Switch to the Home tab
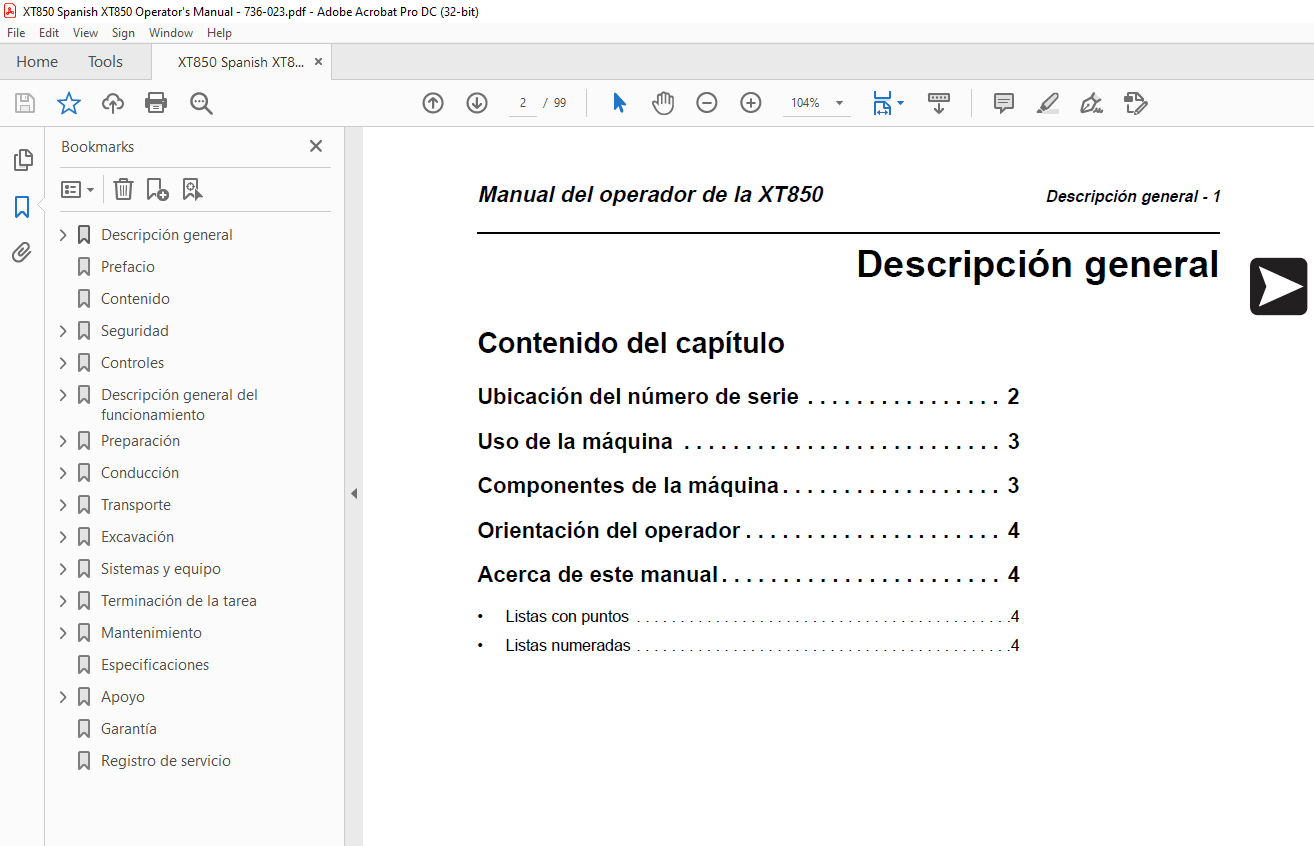The width and height of the screenshot is (1314, 846). click(x=37, y=62)
